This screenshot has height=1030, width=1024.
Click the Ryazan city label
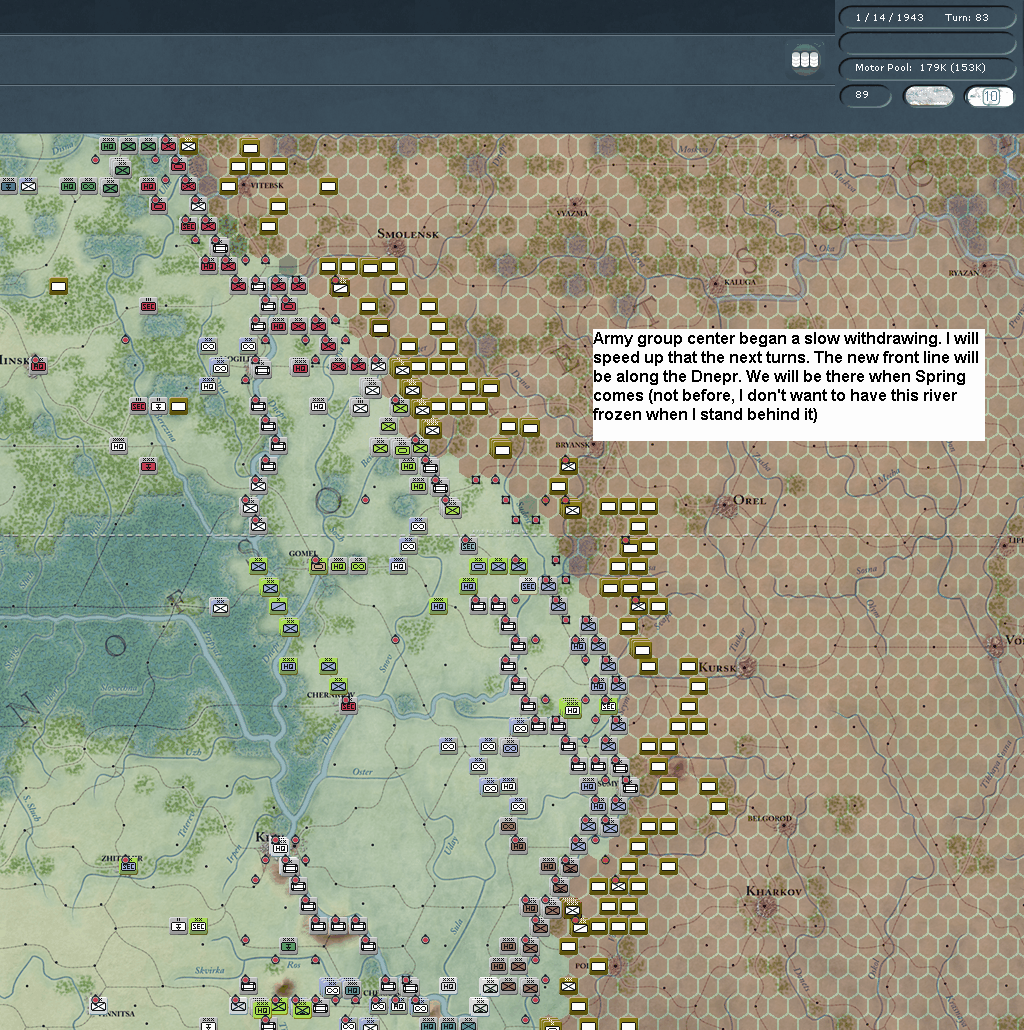[x=964, y=273]
